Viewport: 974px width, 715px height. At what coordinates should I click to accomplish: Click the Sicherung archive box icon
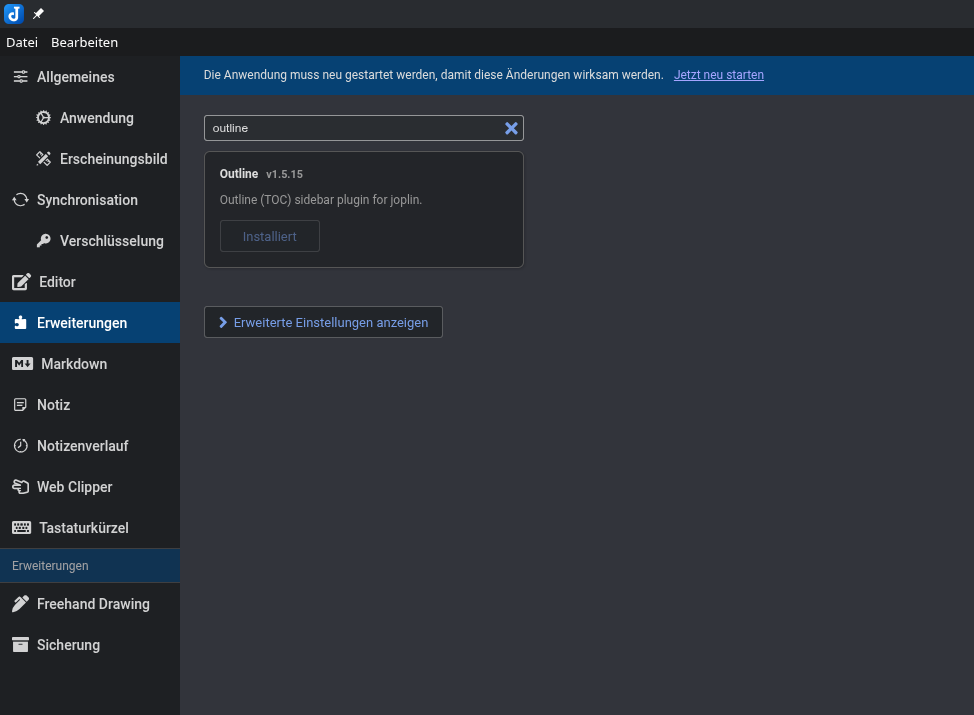pyautogui.click(x=20, y=644)
